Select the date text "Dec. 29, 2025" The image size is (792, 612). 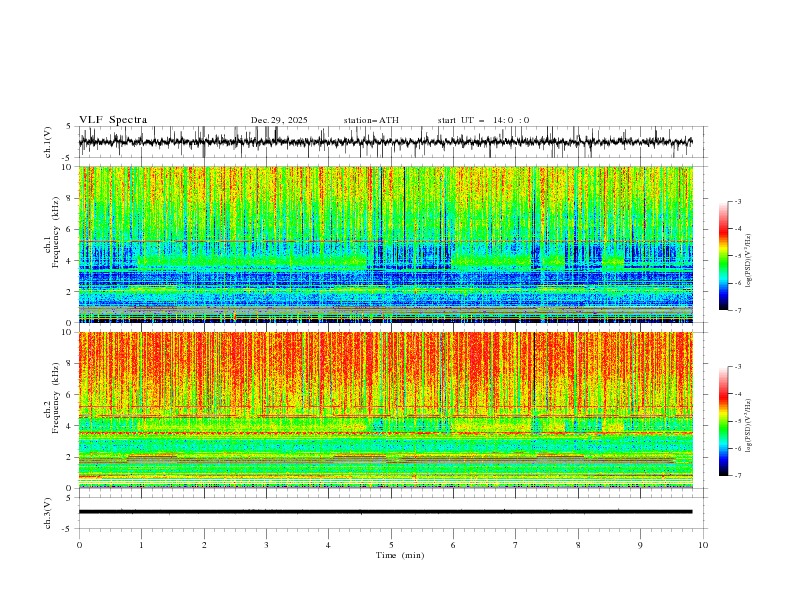pos(279,120)
